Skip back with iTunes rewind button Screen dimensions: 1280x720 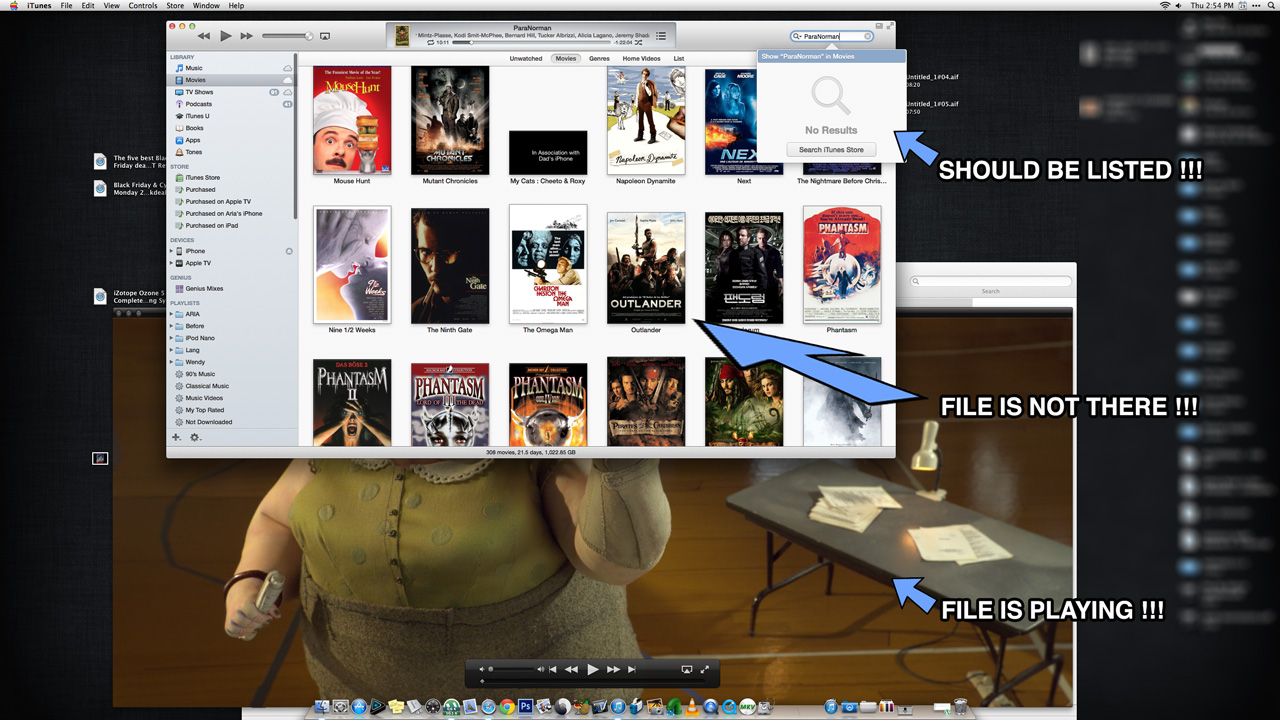pos(204,36)
